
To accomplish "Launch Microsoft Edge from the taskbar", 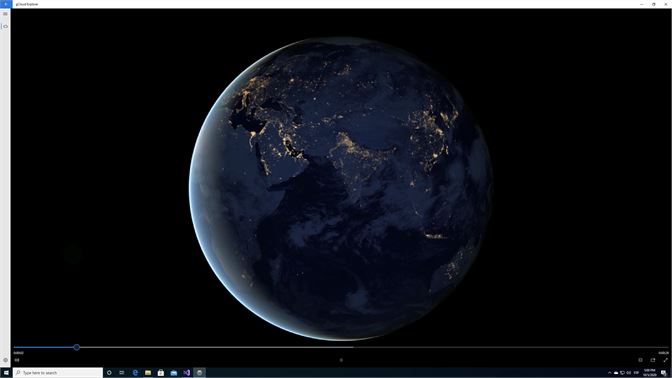I will pyautogui.click(x=135, y=372).
